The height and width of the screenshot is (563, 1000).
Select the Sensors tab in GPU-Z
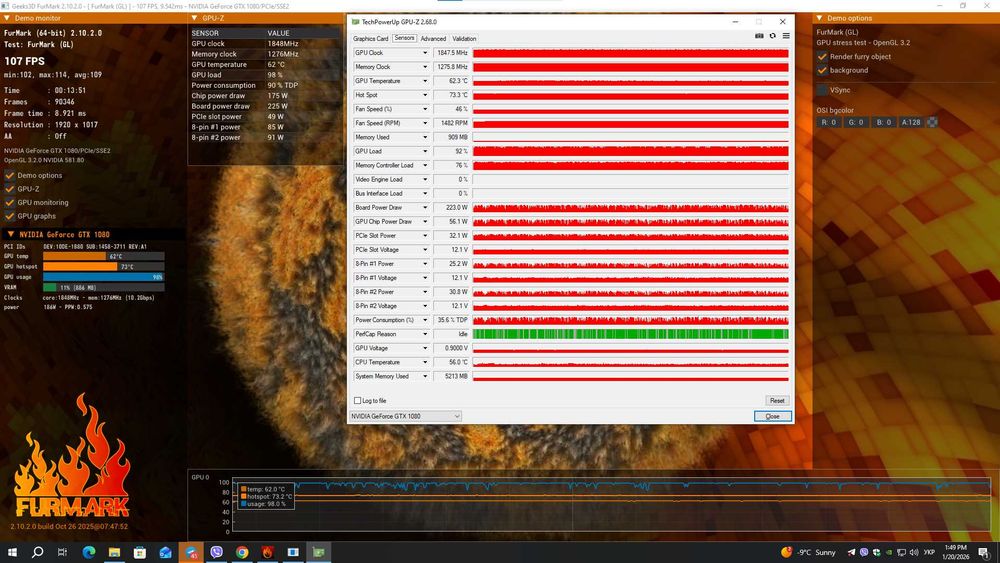coord(404,38)
